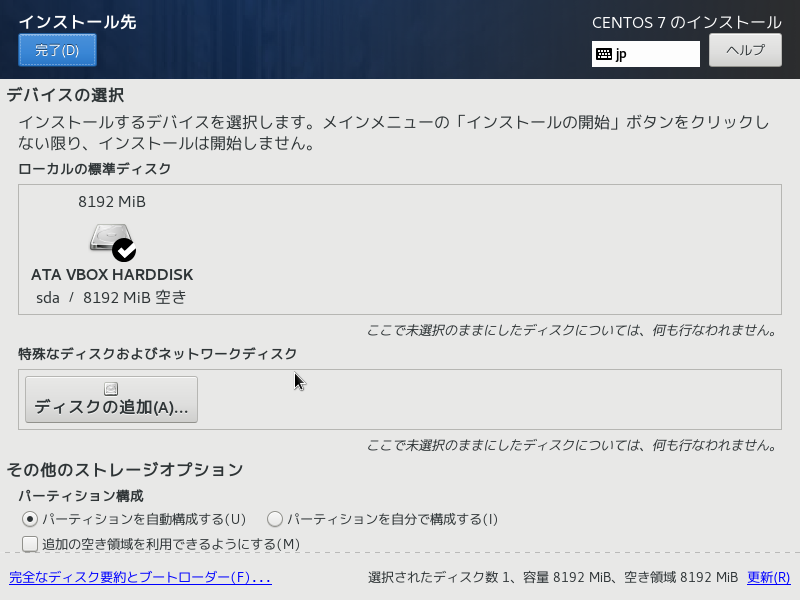
Task: Click the 8192 MiB size label above disk
Action: tap(112, 202)
